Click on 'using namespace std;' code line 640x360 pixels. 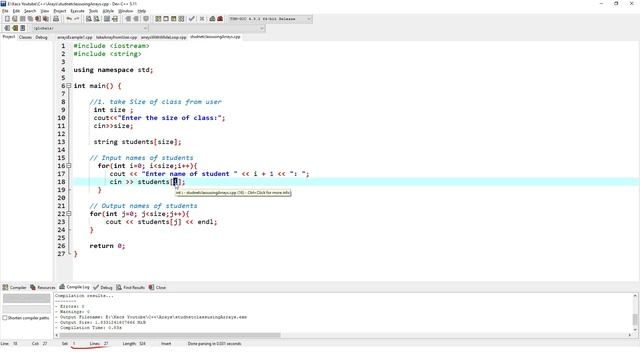[113, 70]
